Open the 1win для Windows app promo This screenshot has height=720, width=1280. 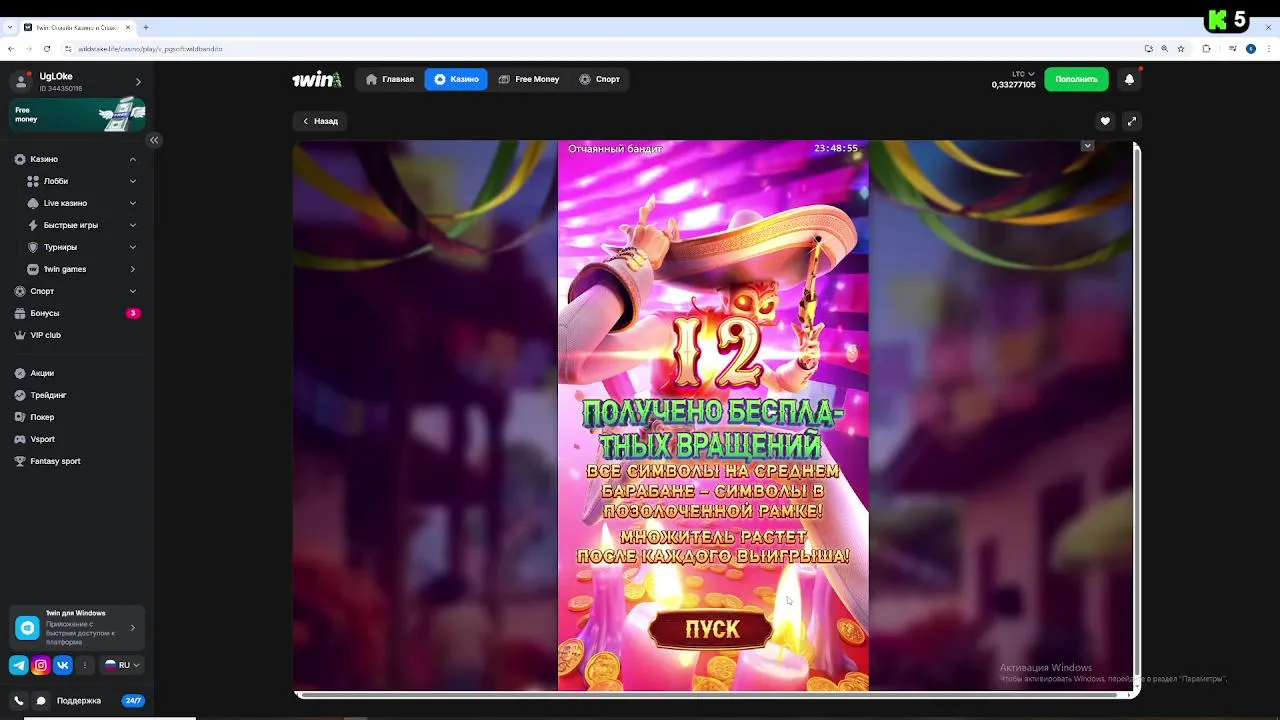pyautogui.click(x=77, y=627)
